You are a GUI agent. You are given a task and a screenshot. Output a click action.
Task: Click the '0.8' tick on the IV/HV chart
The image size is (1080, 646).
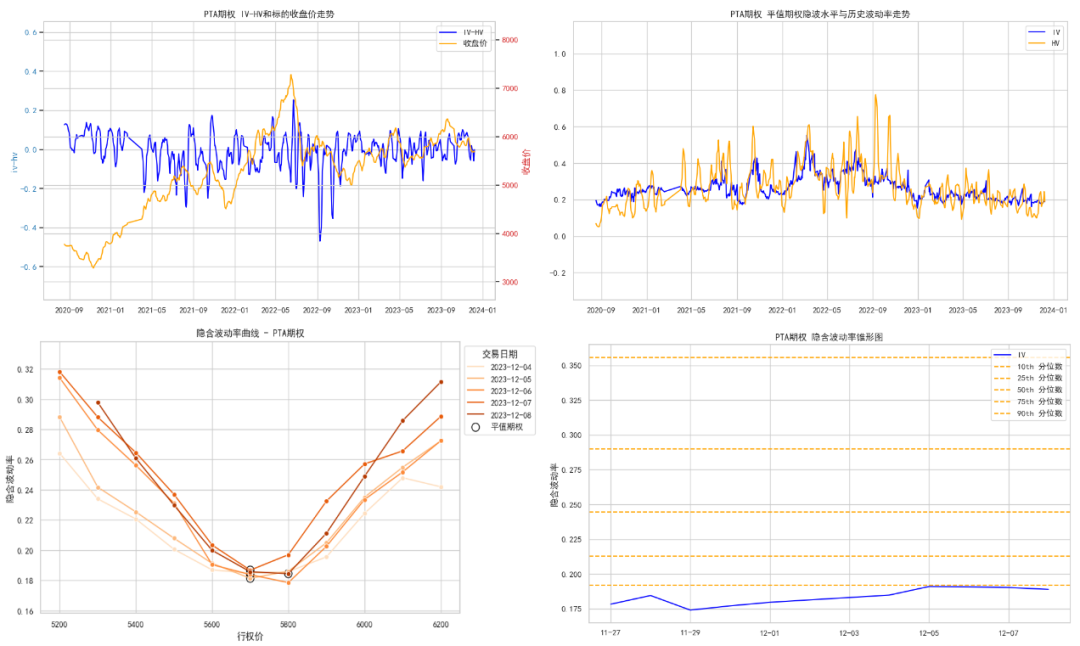tap(560, 90)
